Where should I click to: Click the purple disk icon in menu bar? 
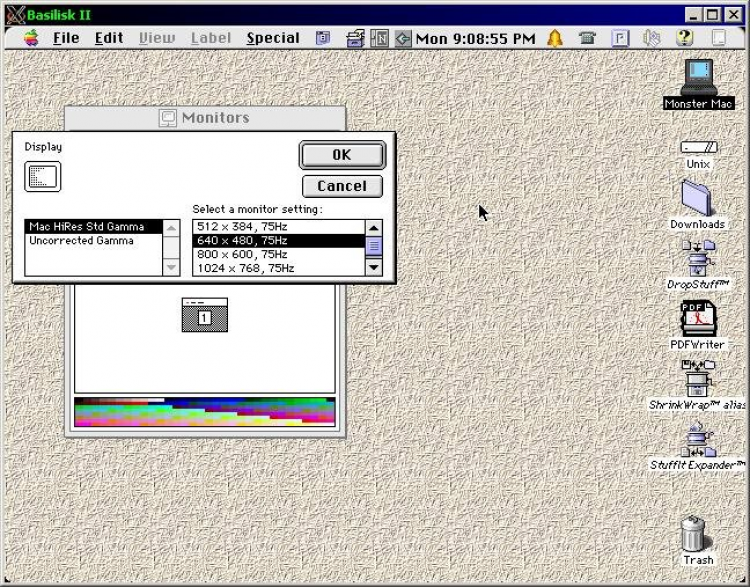point(323,38)
